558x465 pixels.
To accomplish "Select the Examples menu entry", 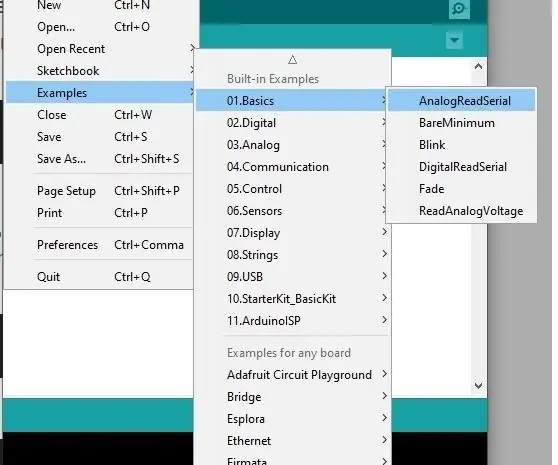I will click(x=100, y=93).
